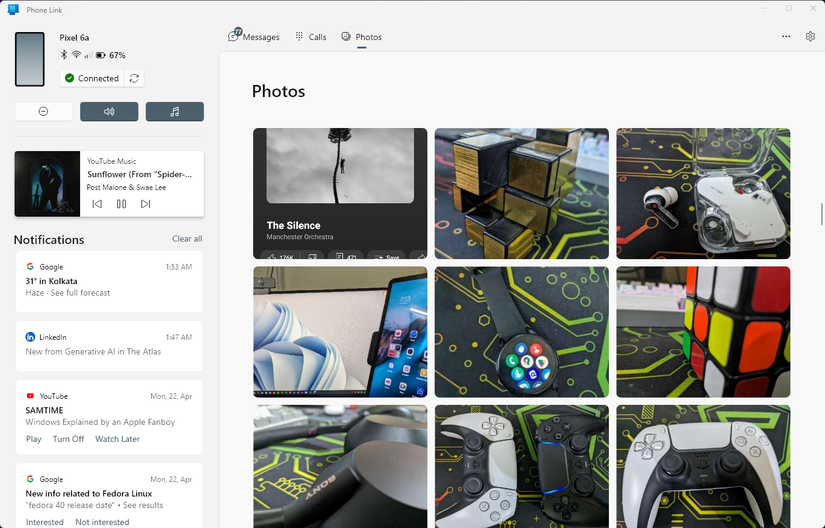The image size is (825, 528).
Task: Open the tablet beside monitor photo
Action: coord(340,332)
